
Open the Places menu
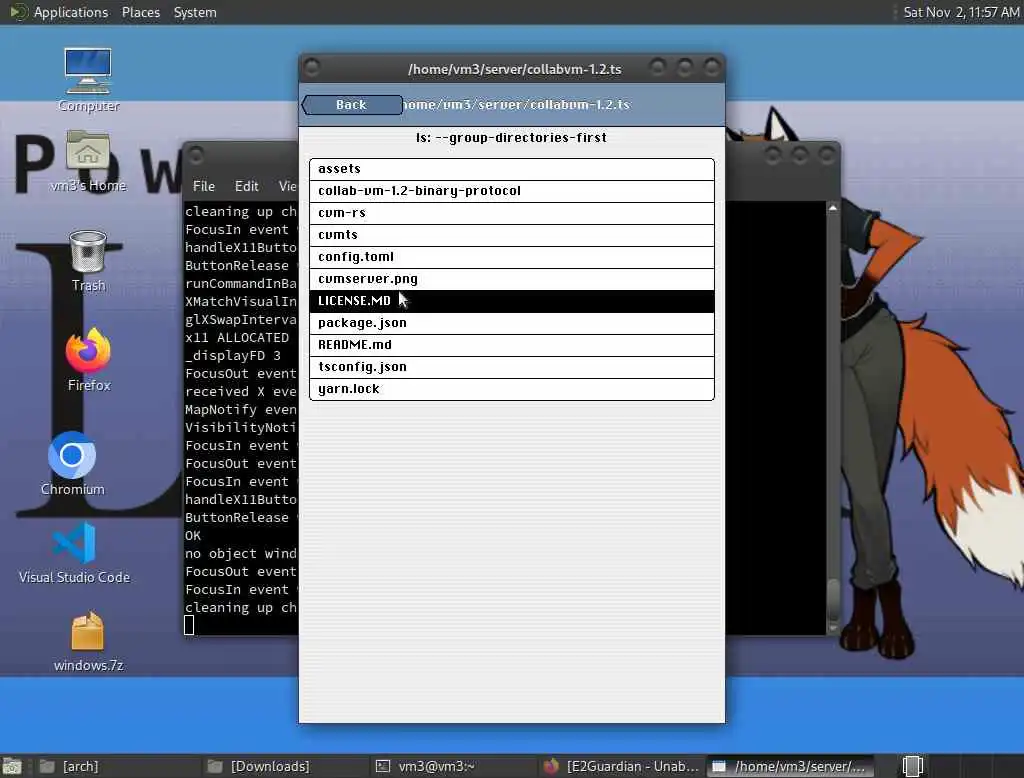pyautogui.click(x=140, y=12)
